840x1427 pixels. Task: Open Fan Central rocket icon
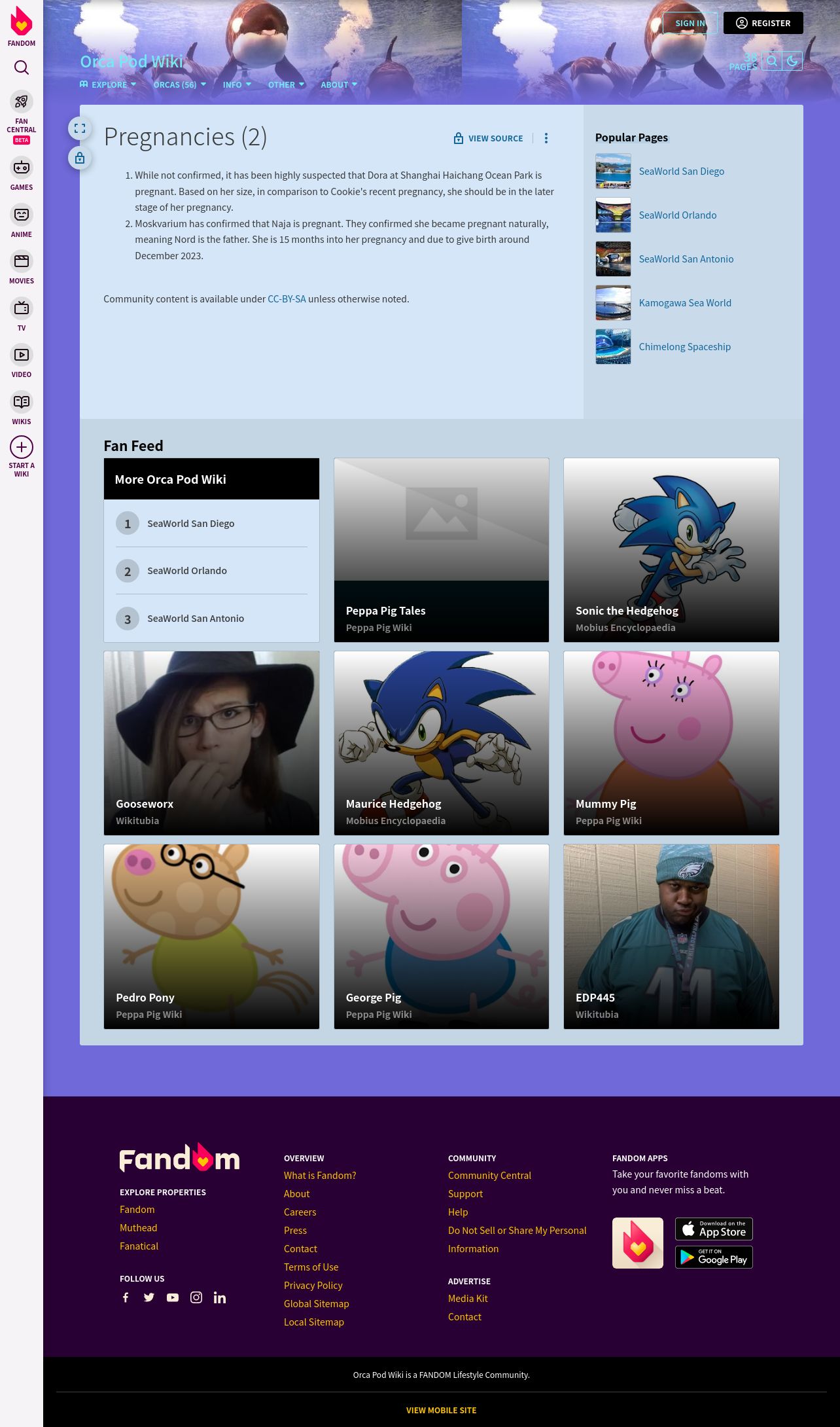click(x=22, y=101)
